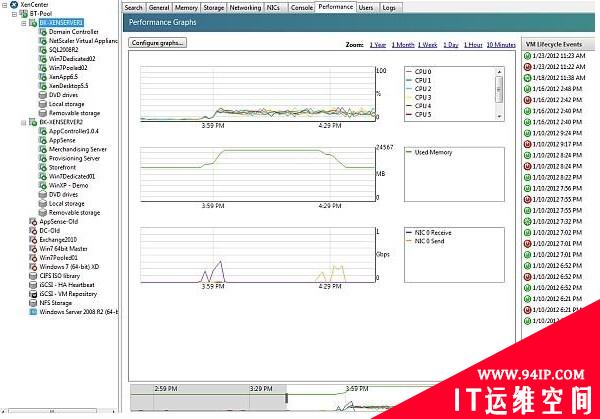
Task: Click the timeline range handle at bottom
Action: [286, 398]
